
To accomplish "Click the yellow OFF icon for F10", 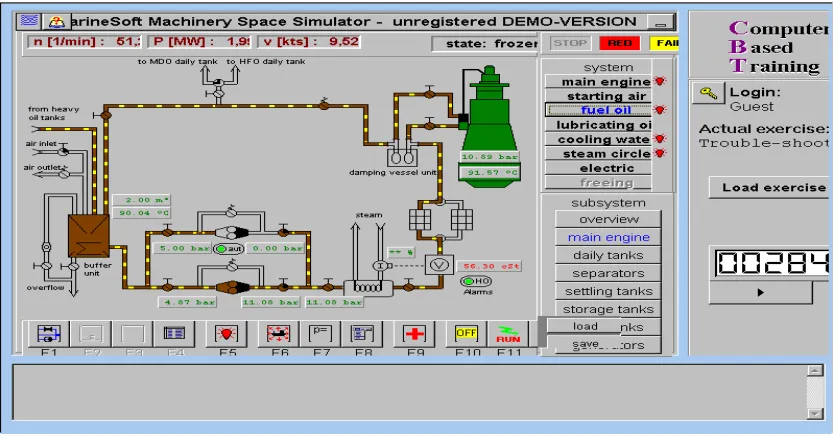I will coord(466,334).
